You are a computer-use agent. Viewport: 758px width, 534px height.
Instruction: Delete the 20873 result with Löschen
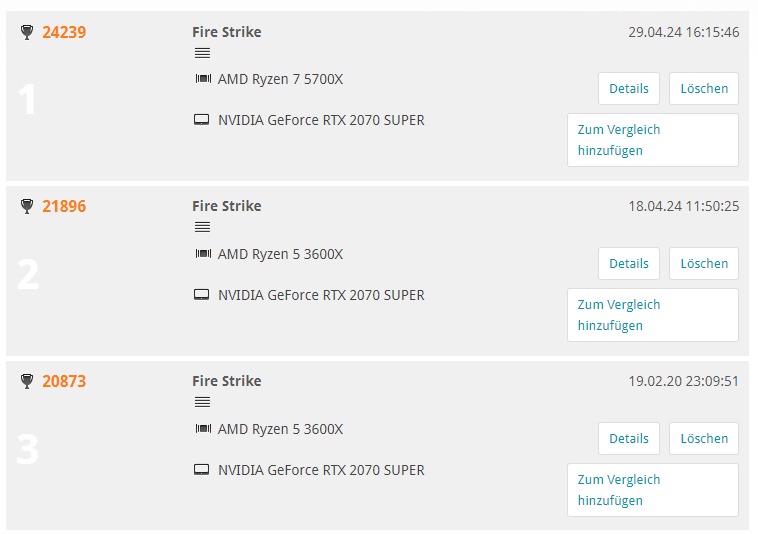704,438
